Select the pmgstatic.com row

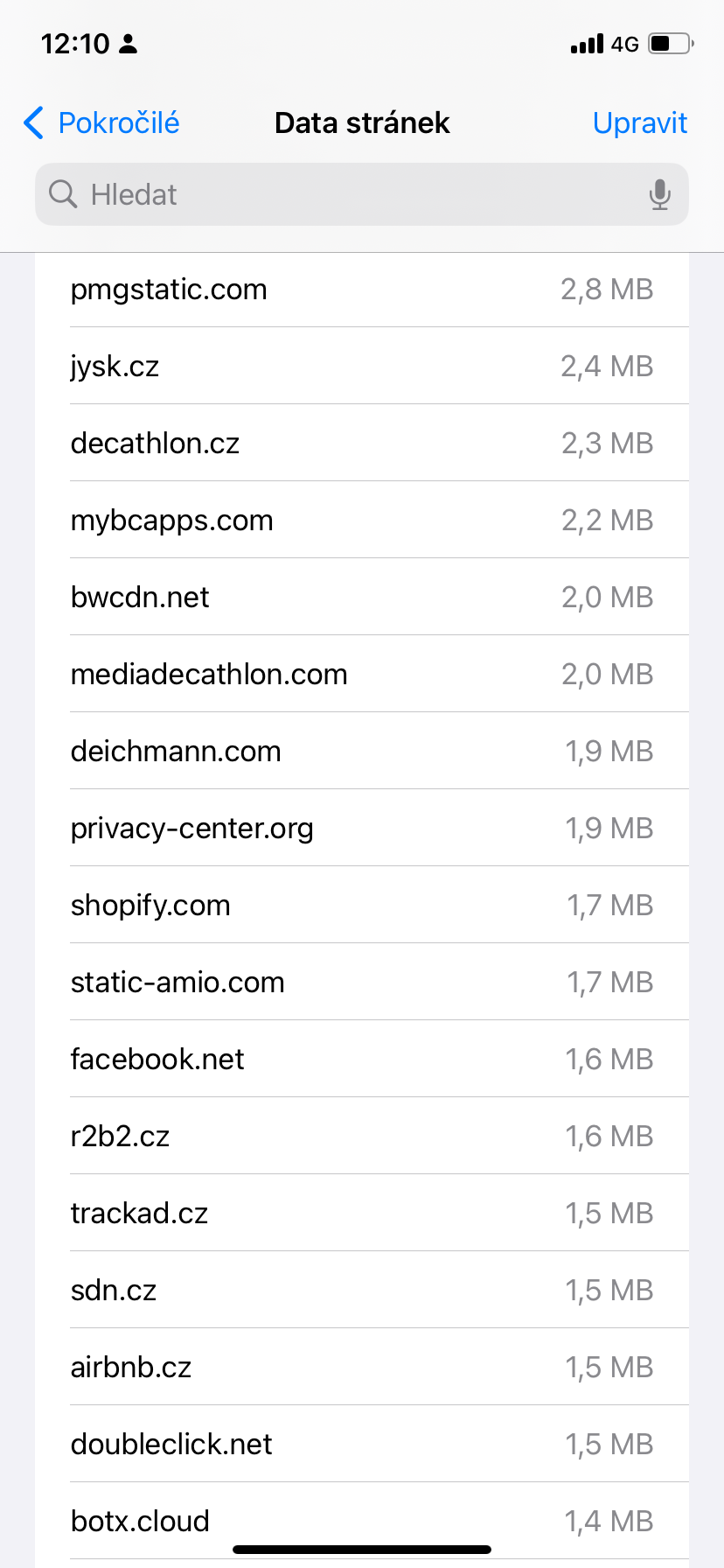click(362, 290)
